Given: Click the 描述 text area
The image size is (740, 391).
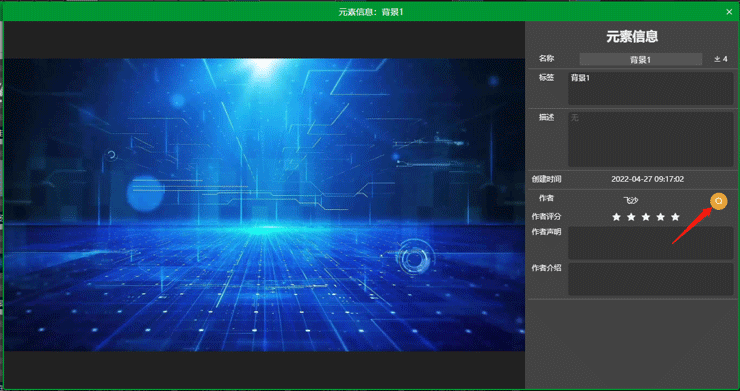Looking at the screenshot, I should [x=651, y=139].
